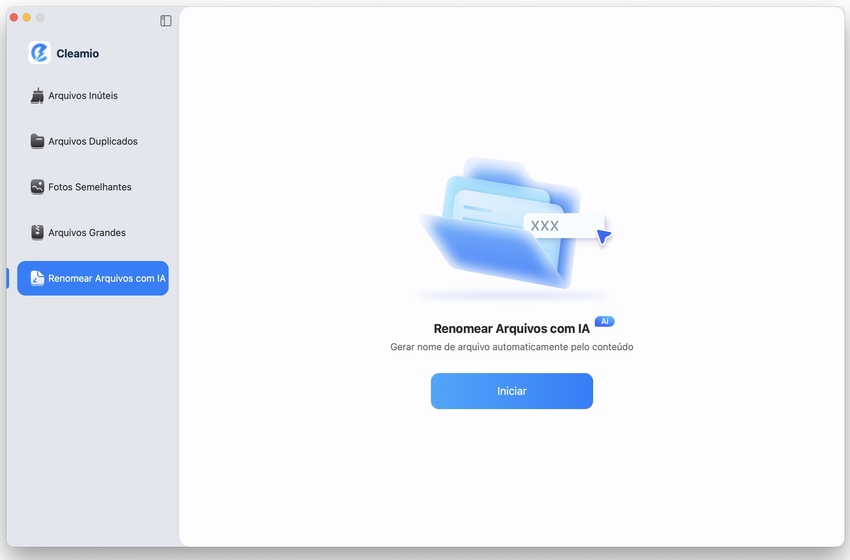
Task: Go to Arquivos Grandes
Action: point(93,233)
